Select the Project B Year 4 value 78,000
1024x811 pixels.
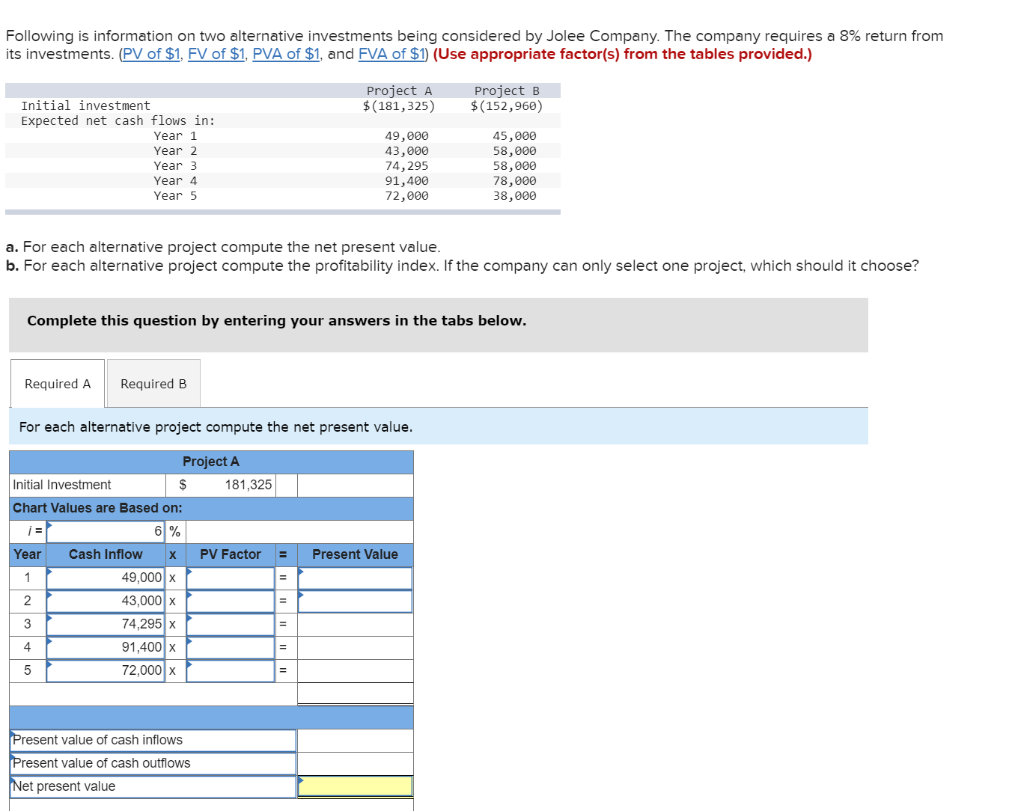pyautogui.click(x=515, y=181)
